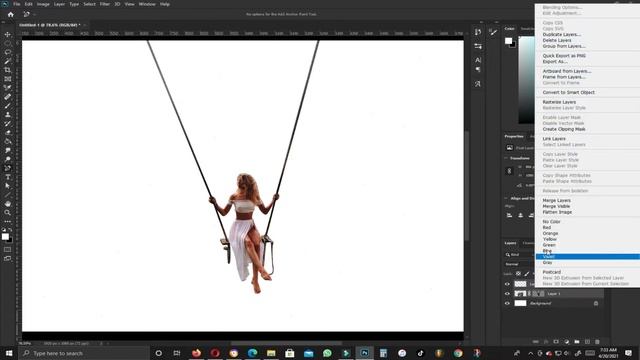Open the History collapsed panel icon
This screenshot has height=360, width=640.
click(478, 32)
